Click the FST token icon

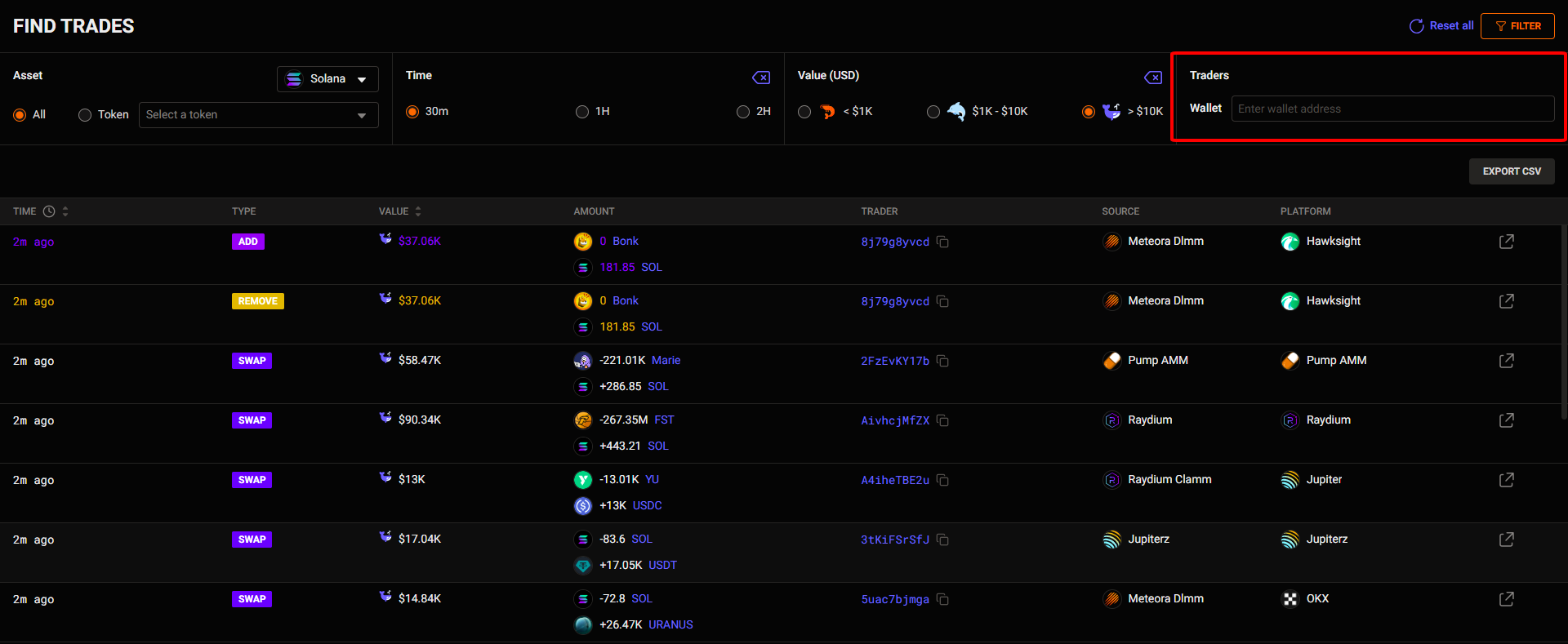tap(583, 420)
